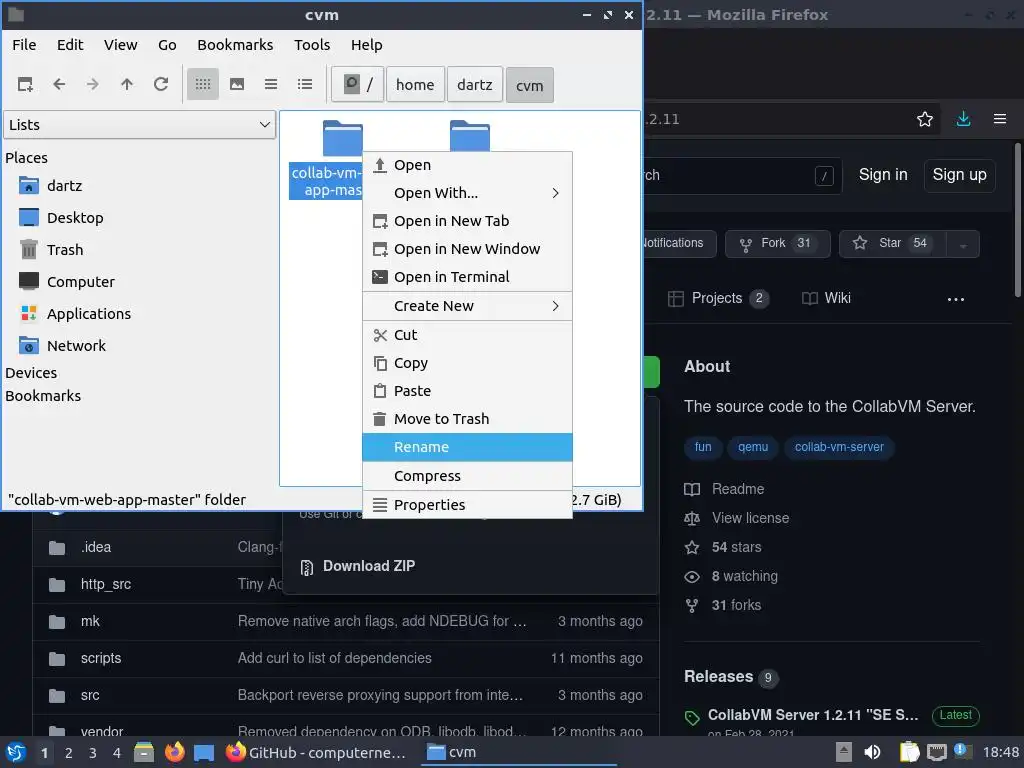Open the repository tabs overflow menu
The width and height of the screenshot is (1024, 768).
click(x=956, y=299)
